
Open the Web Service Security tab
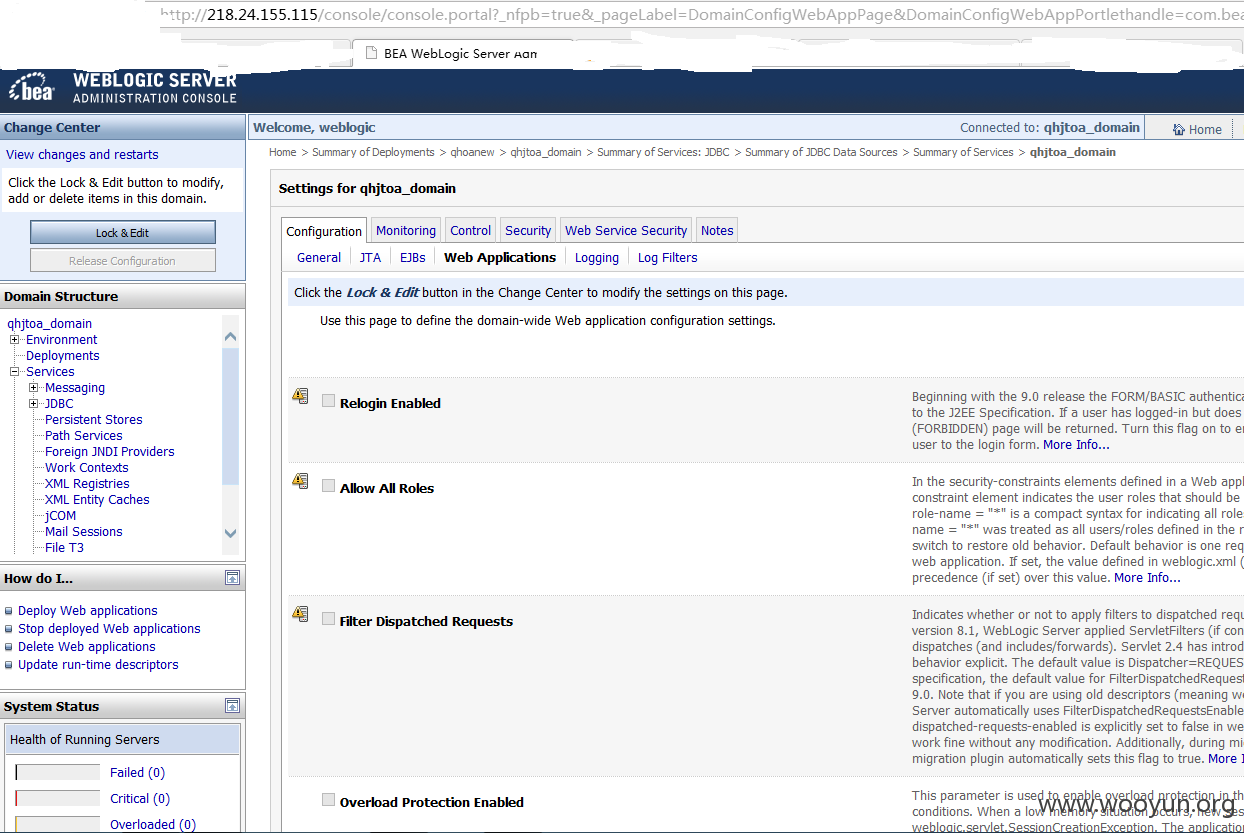click(626, 230)
